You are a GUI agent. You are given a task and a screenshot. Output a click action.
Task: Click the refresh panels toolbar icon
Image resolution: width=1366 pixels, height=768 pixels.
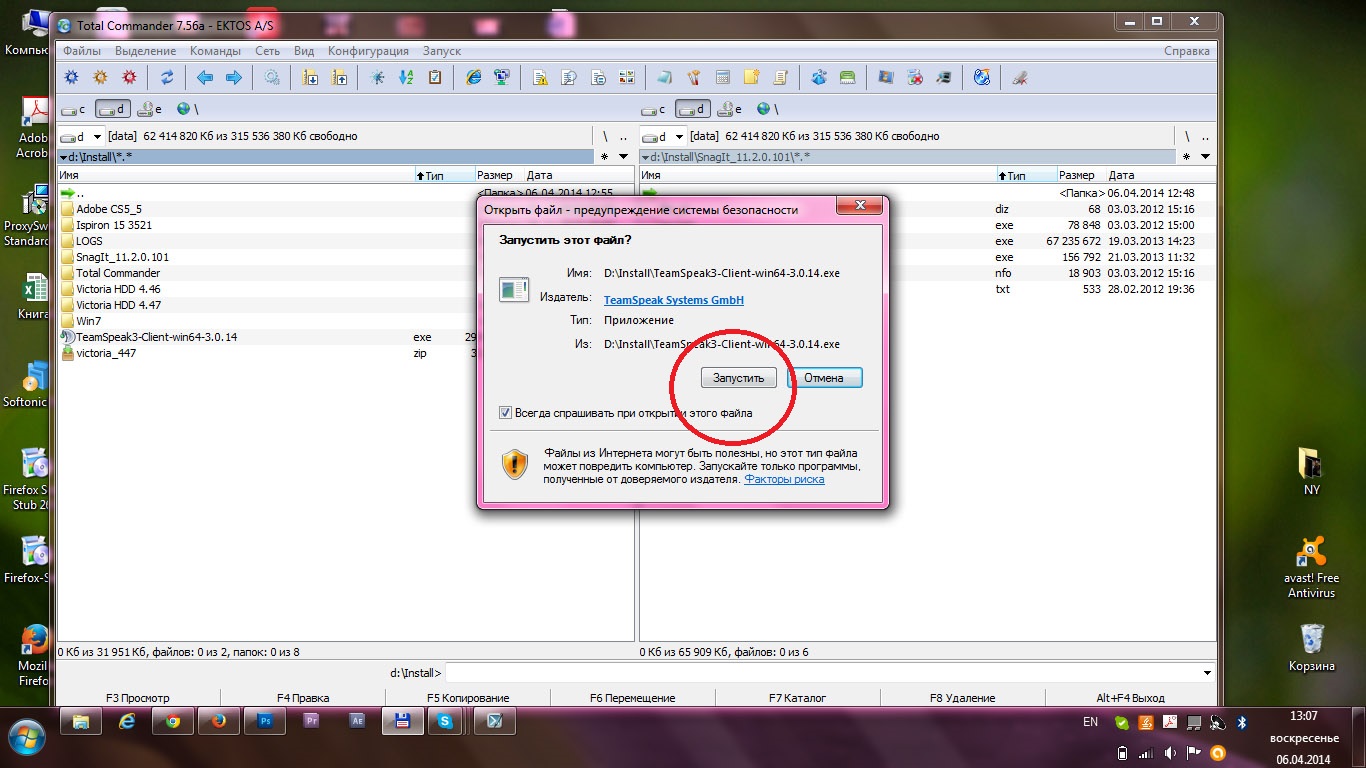click(167, 77)
